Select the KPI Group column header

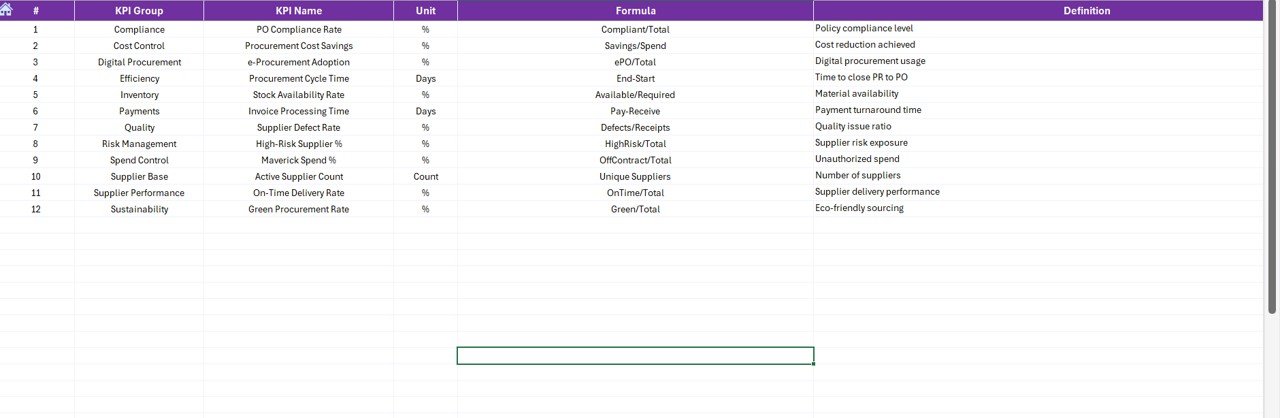(x=139, y=11)
